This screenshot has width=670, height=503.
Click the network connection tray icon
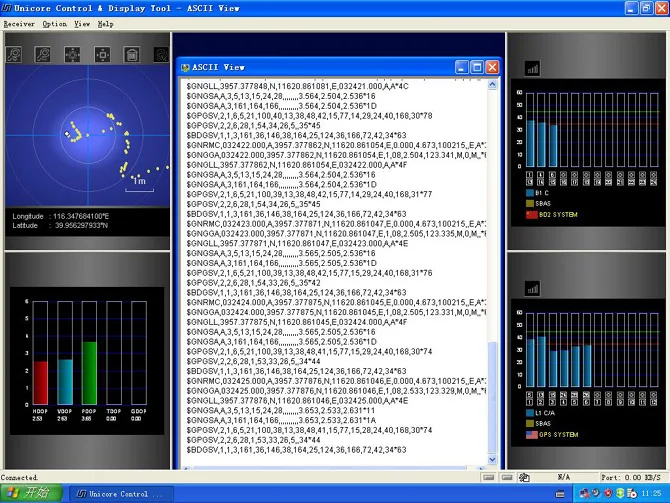584,494
